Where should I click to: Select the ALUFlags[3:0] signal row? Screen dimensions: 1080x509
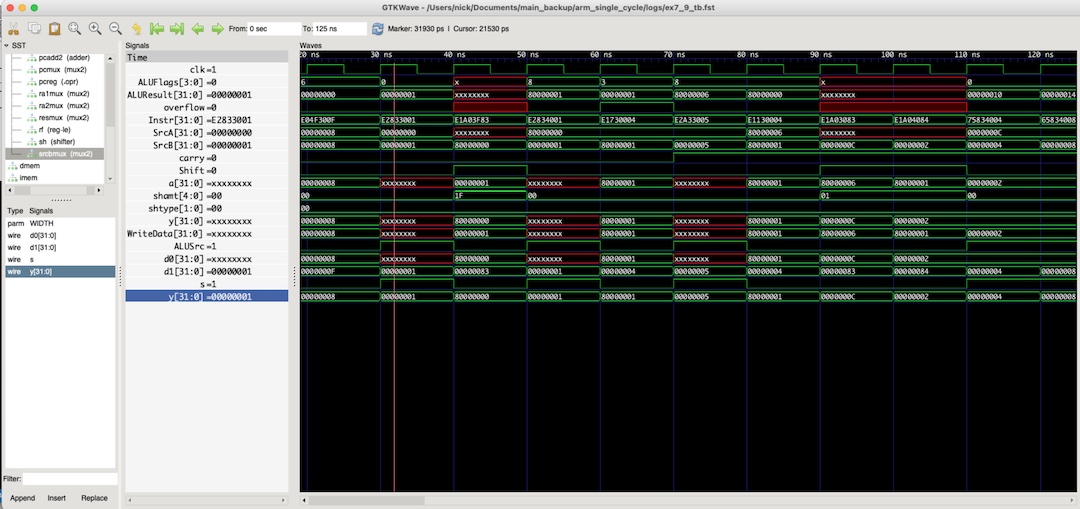207,83
